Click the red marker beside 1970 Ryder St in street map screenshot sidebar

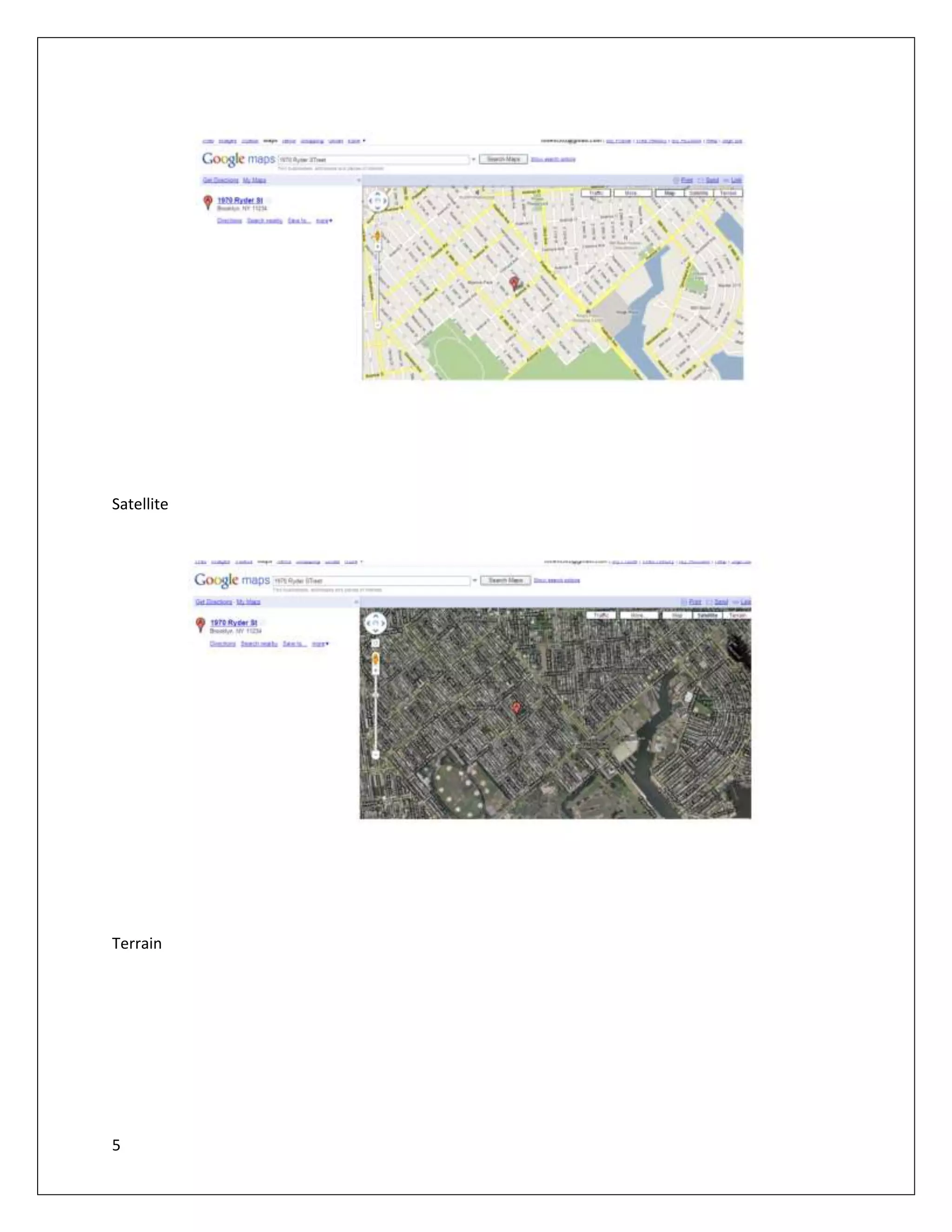(x=207, y=203)
